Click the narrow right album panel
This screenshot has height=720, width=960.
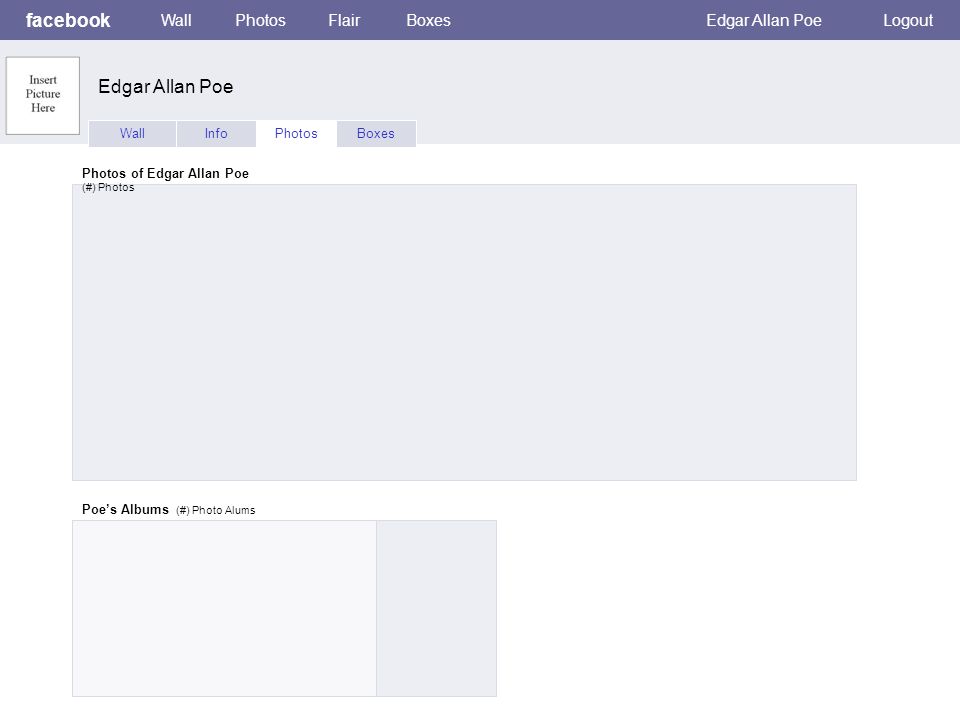(x=437, y=609)
